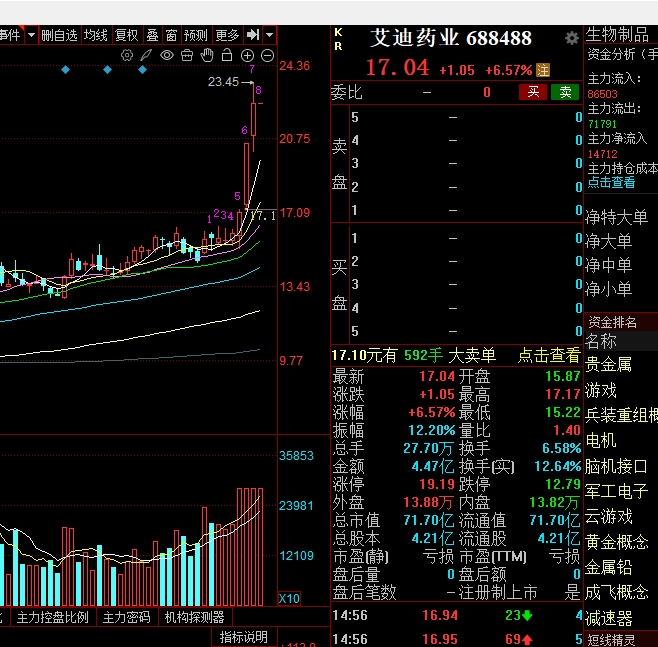Toggle the eye visibility icon
Image resolution: width=658 pixels, height=647 pixels.
(x=167, y=55)
